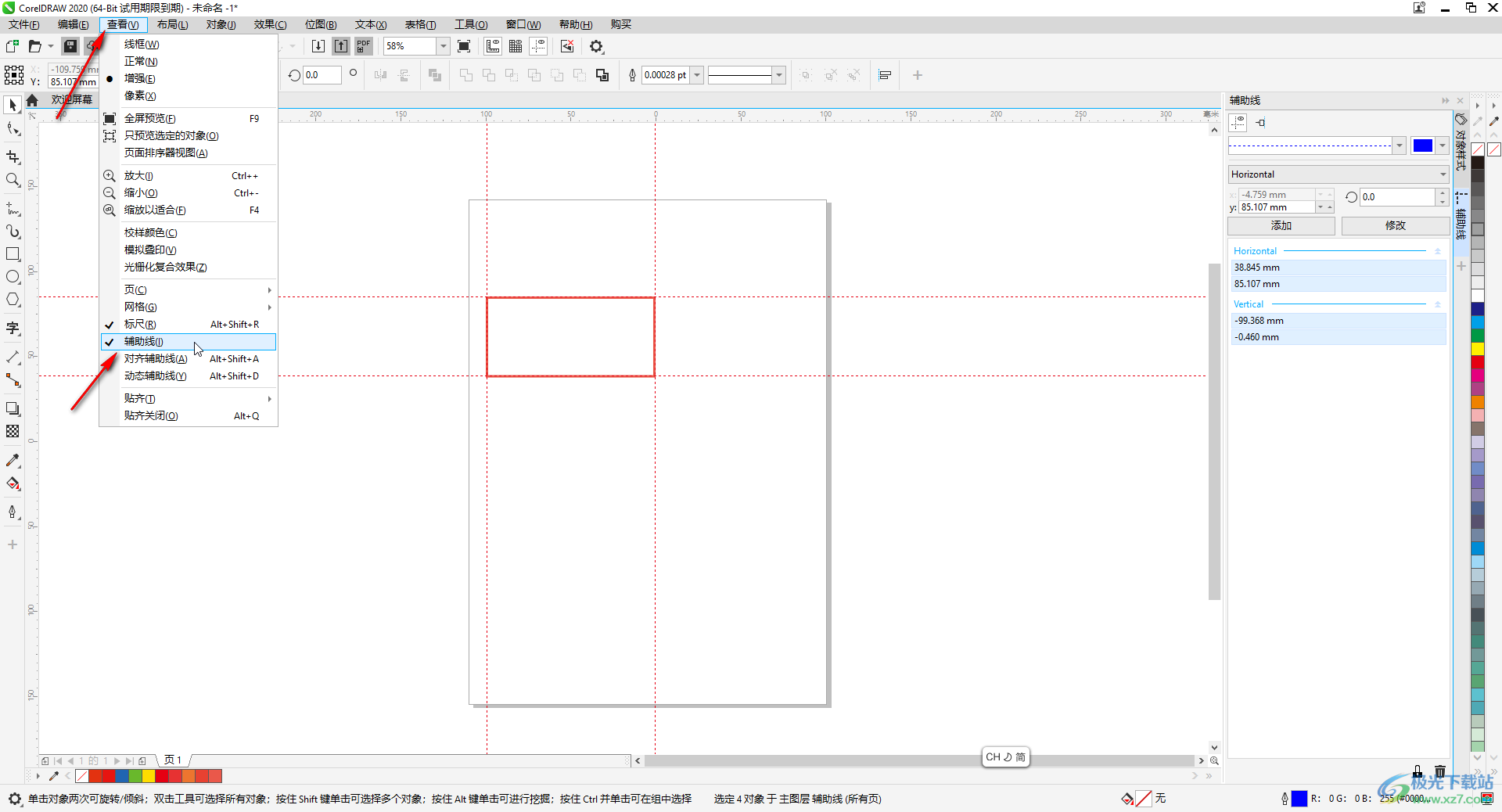Image resolution: width=1502 pixels, height=812 pixels.
Task: Open the zoom level 58% dropdown
Action: tap(443, 46)
